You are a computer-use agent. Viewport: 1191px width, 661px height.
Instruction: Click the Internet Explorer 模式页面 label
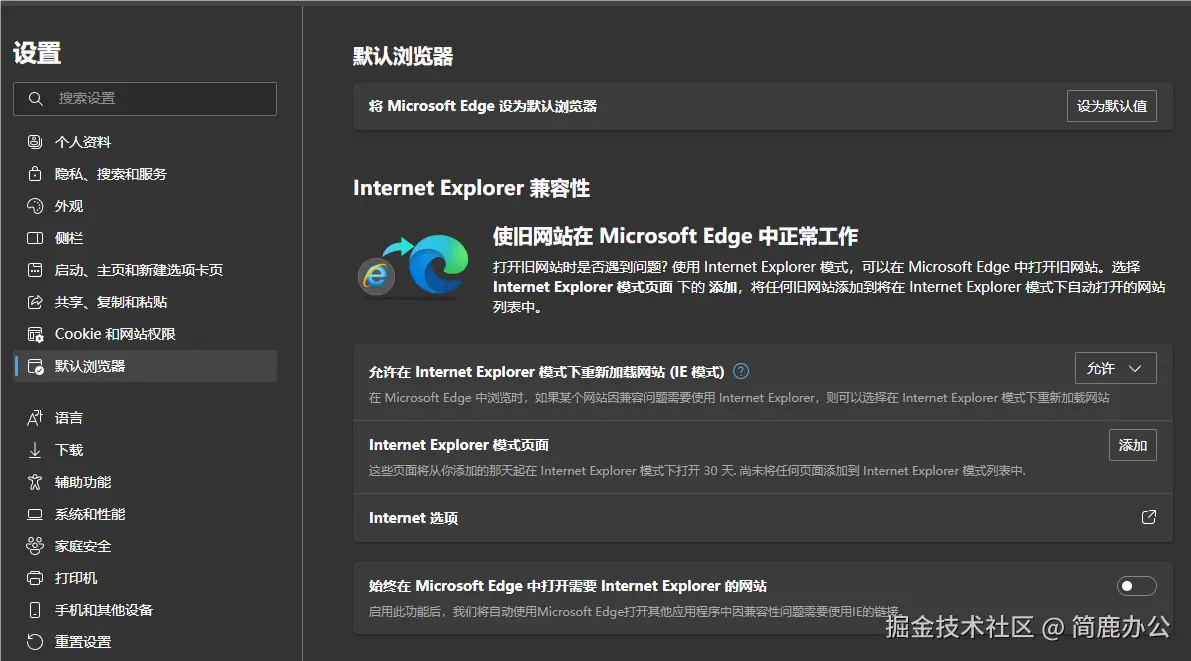[x=459, y=445]
